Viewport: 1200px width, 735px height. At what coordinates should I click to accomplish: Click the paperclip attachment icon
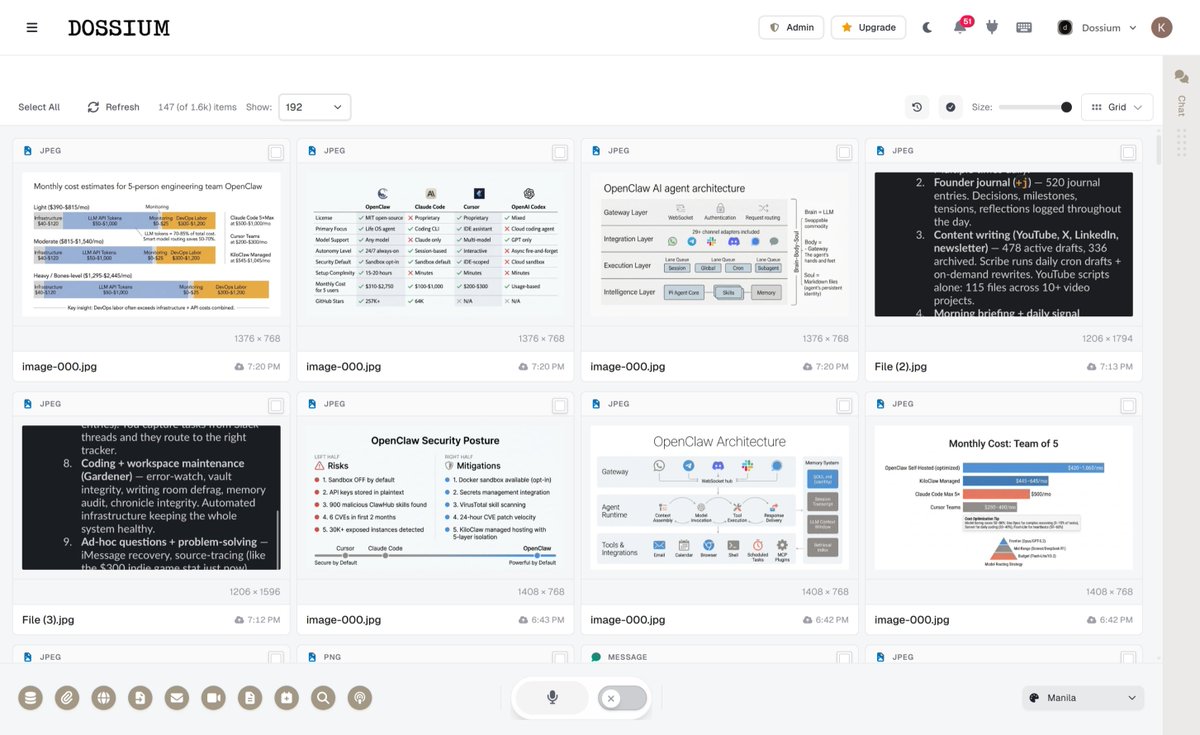tap(67, 698)
